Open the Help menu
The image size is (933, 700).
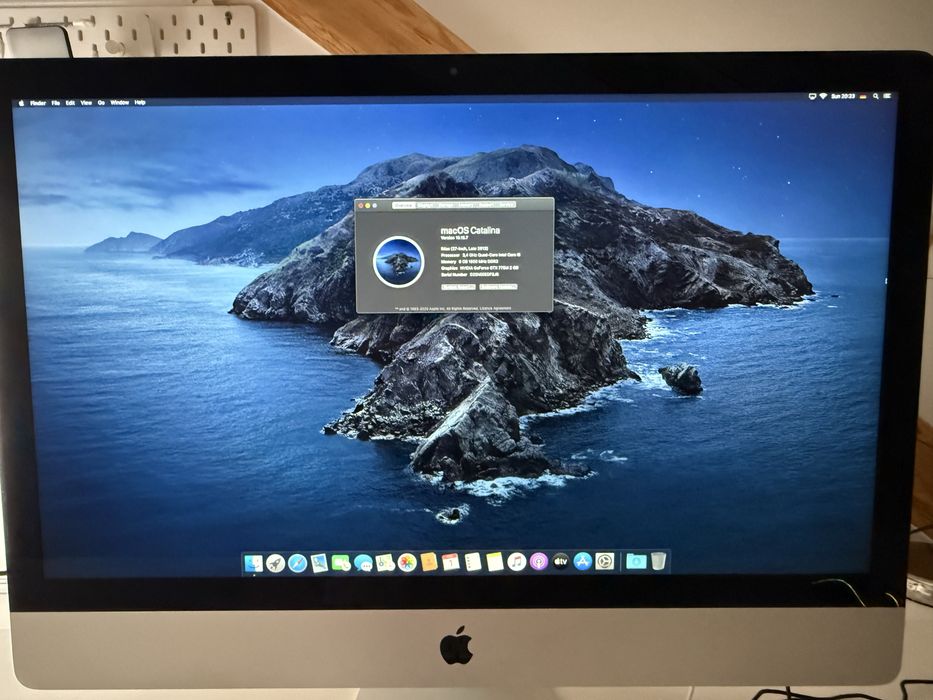(140, 102)
